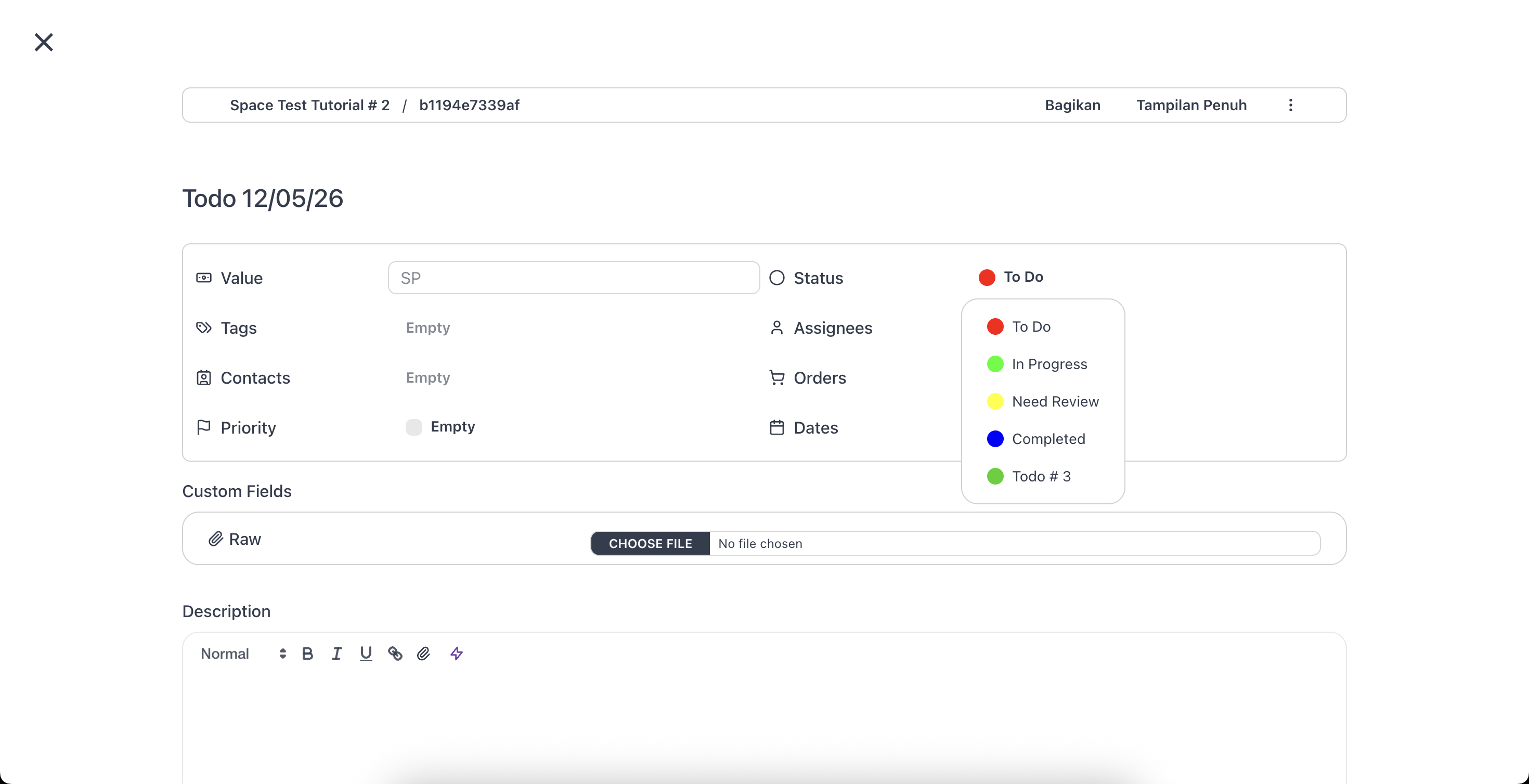Screen dimensions: 1529x784
Task: Click the grey Priority color swatch
Action: [x=413, y=427]
